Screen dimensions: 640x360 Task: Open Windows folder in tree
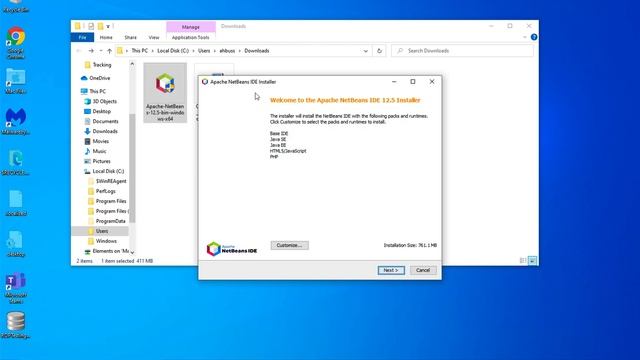[106, 241]
